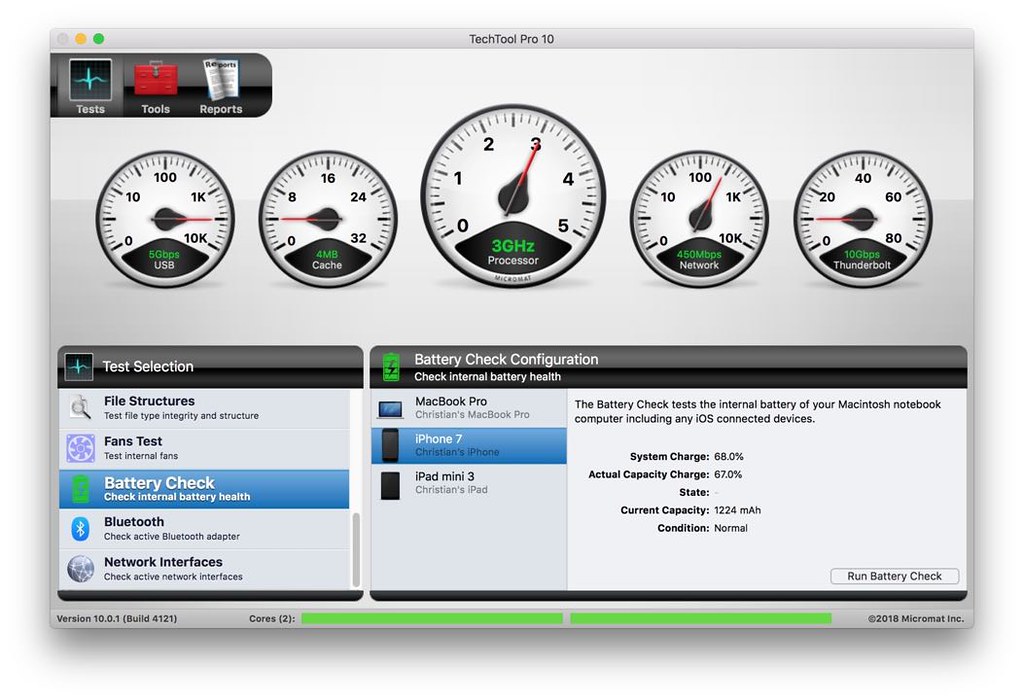This screenshot has height=700, width=1024.
Task: Open the red Tools toolbox icon
Action: pyautogui.click(x=155, y=82)
